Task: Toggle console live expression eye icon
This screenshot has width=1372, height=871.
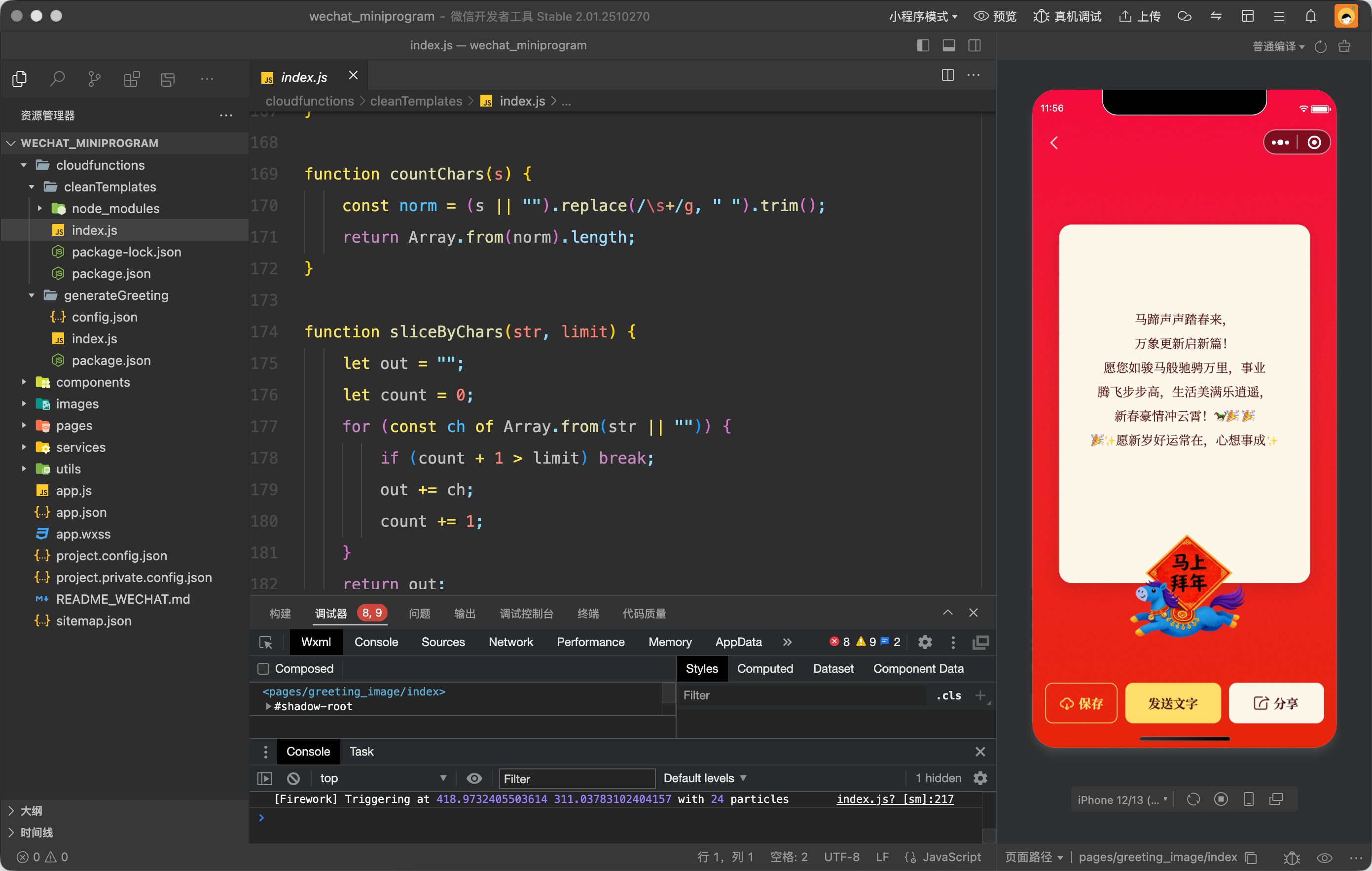Action: [474, 778]
